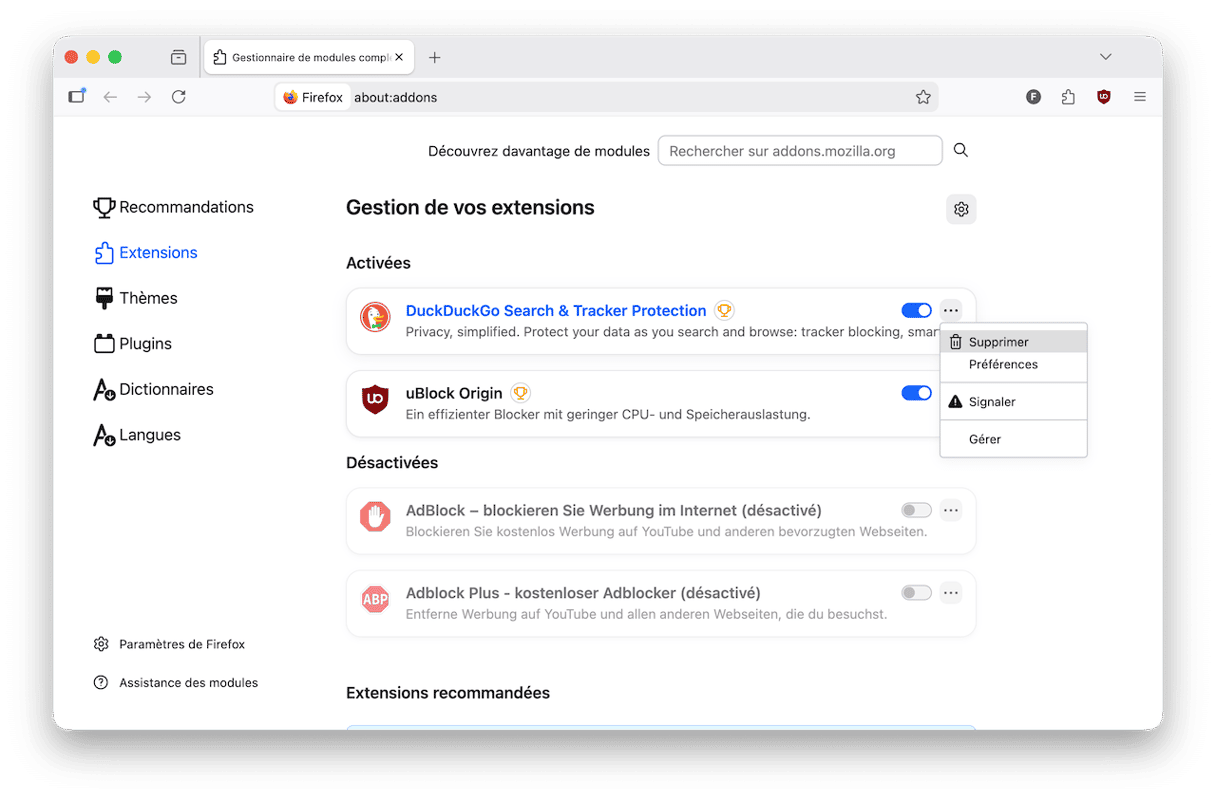Focus the addons.mozilla.org search field
The width and height of the screenshot is (1216, 800).
[800, 151]
